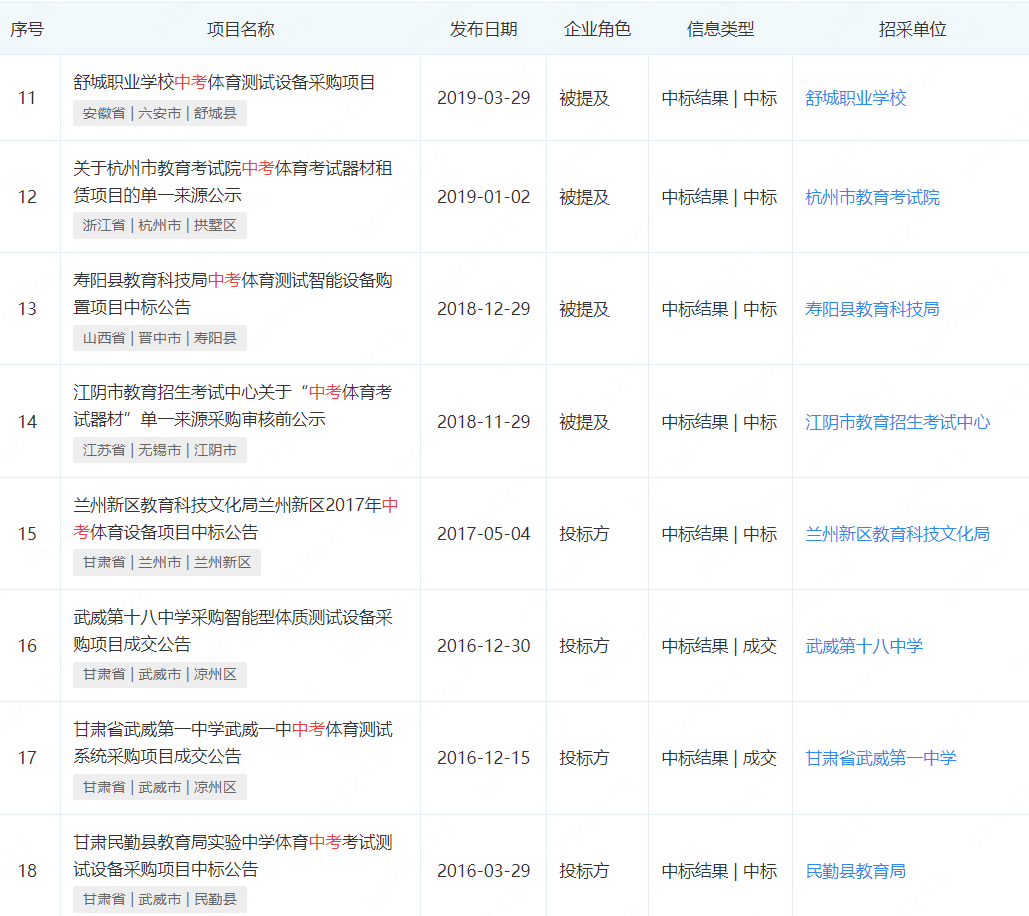Viewport: 1029px width, 916px height.
Task: Click the 信息类型 column header
Action: (x=720, y=29)
